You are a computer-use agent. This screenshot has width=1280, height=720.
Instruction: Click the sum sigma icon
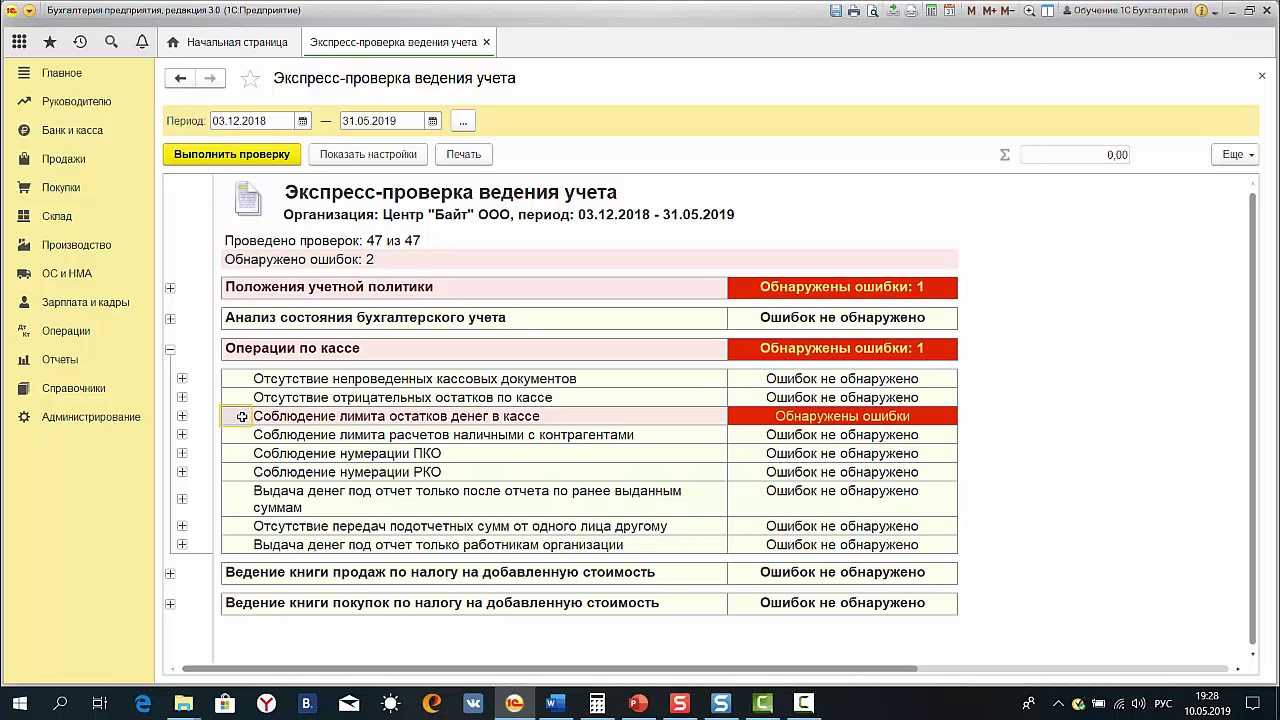click(1005, 155)
